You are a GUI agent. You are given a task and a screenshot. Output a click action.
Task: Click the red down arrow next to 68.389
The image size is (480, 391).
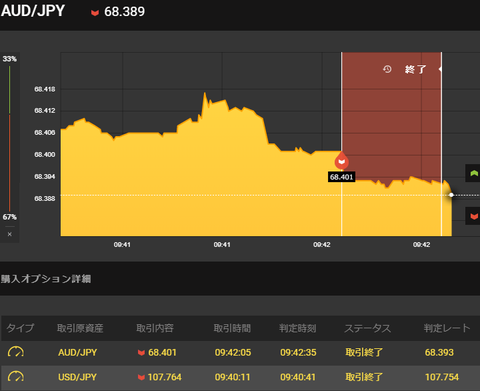click(95, 13)
